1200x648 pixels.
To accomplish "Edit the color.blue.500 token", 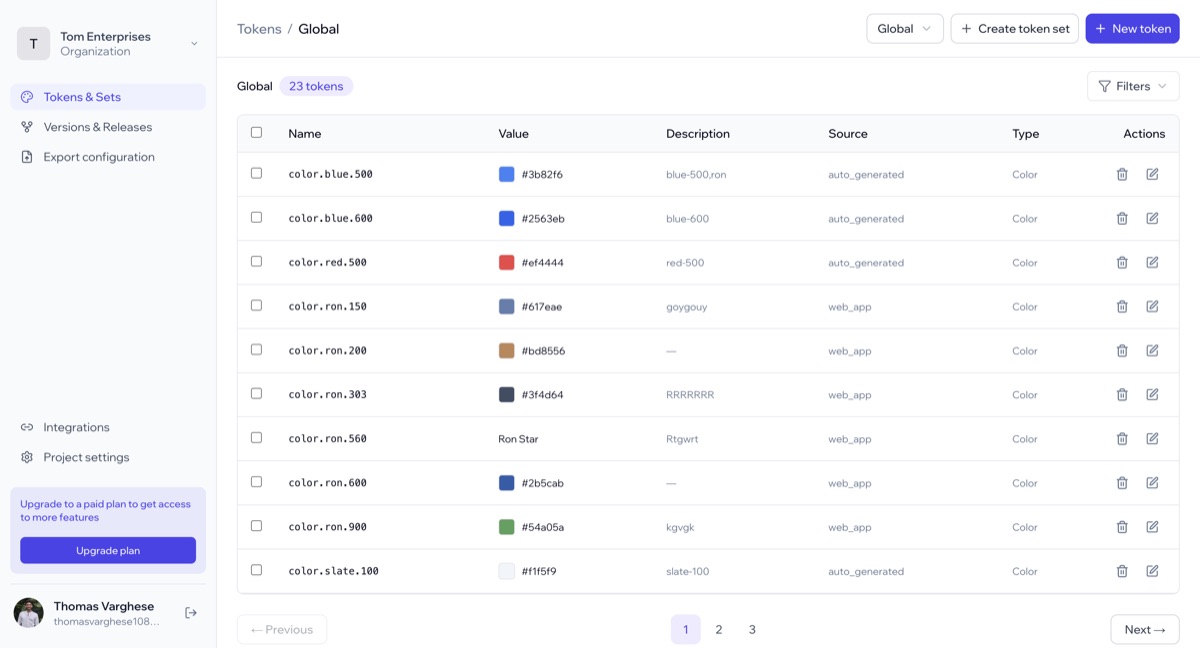I will tap(1152, 174).
